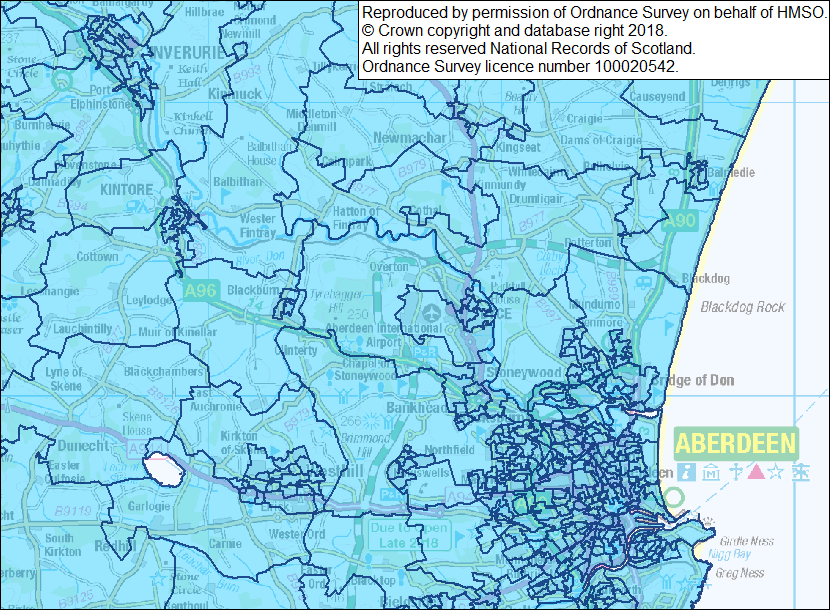Click the museum icon below ABERDEEN
Screen dimensions: 830x610
tap(710, 471)
